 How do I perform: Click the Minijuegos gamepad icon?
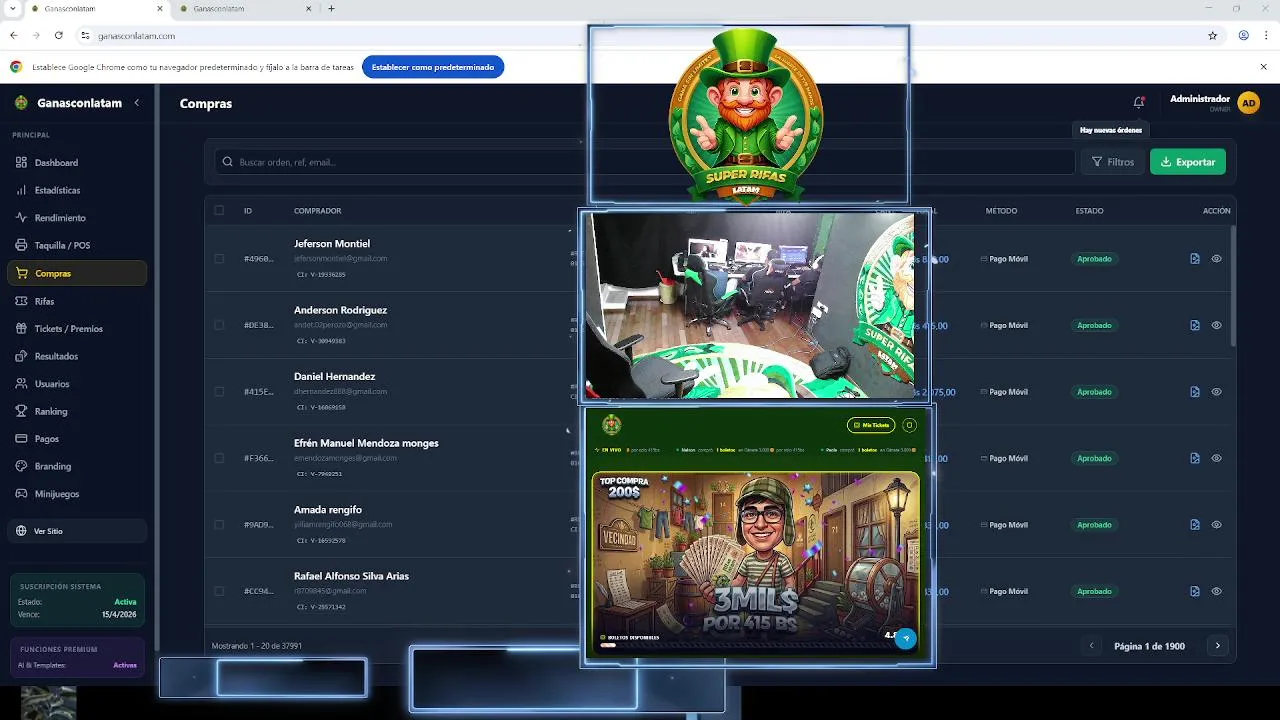coord(22,494)
